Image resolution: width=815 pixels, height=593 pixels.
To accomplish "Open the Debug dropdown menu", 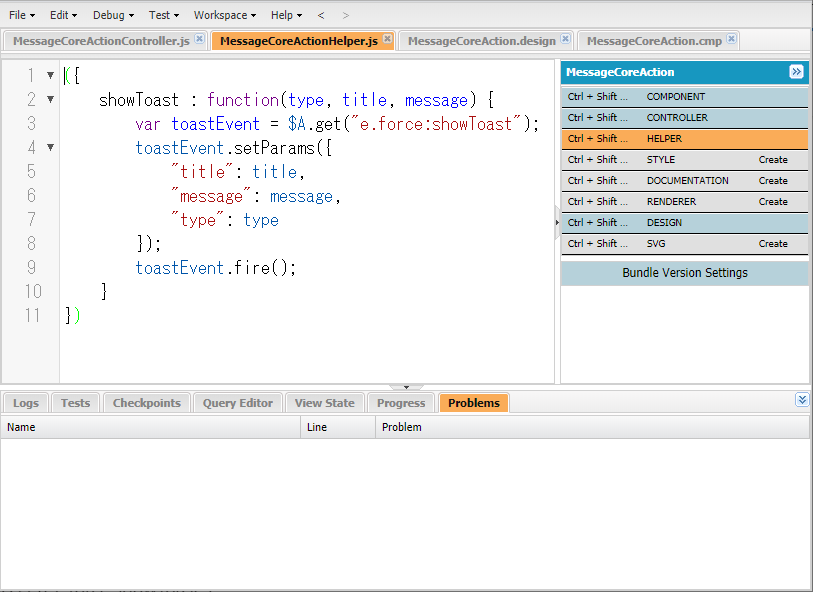I will coord(113,15).
